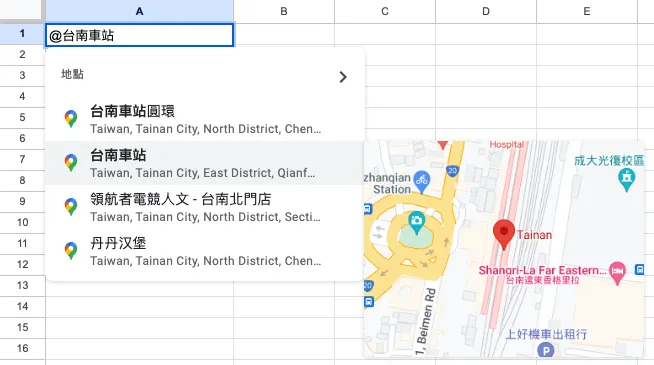The width and height of the screenshot is (654, 365).
Task: Click cell A1 input containing @台南車站
Action: tap(139, 35)
